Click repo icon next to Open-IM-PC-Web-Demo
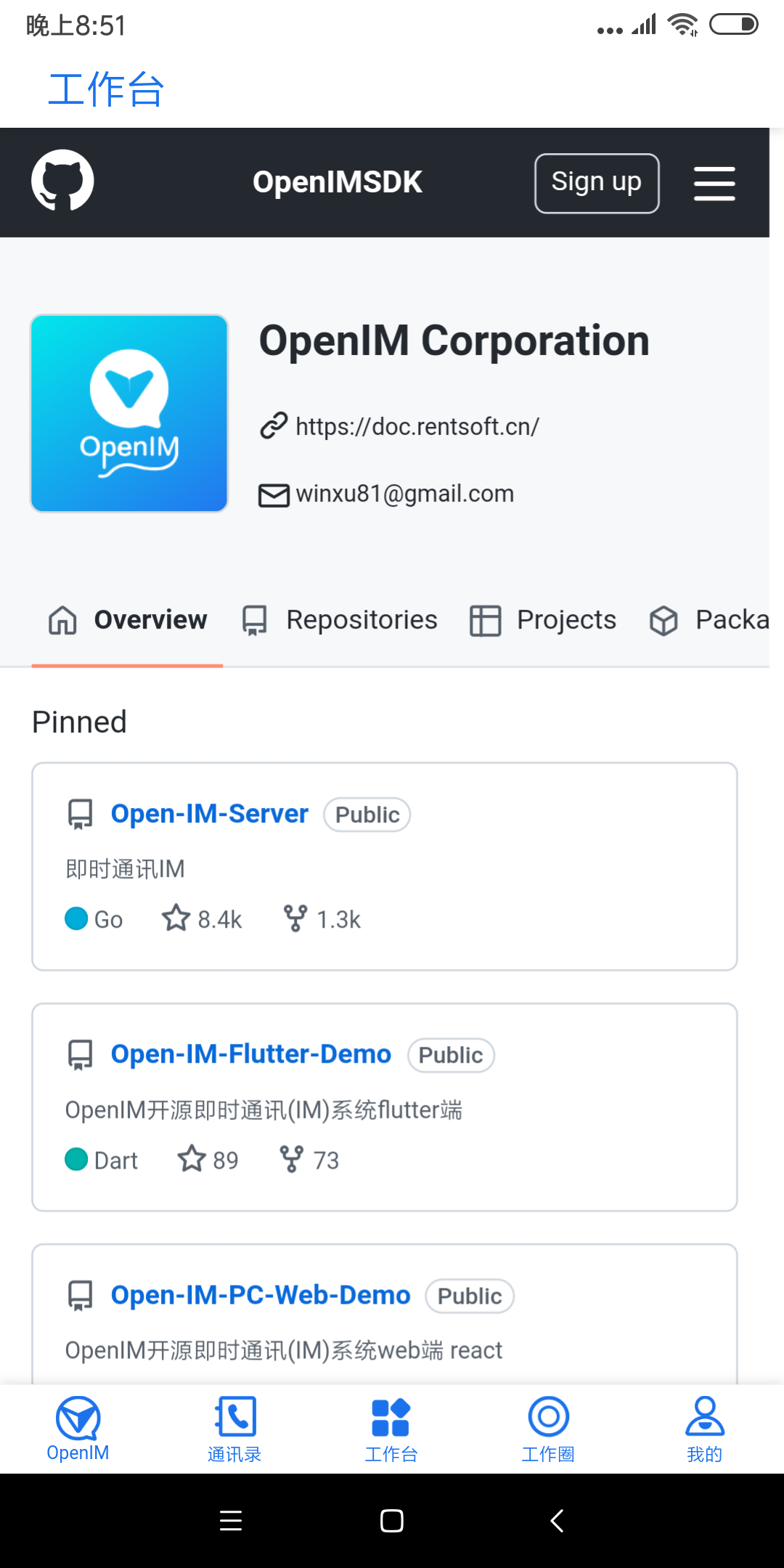Screen dimensions: 784x1568 pyautogui.click(x=81, y=1296)
